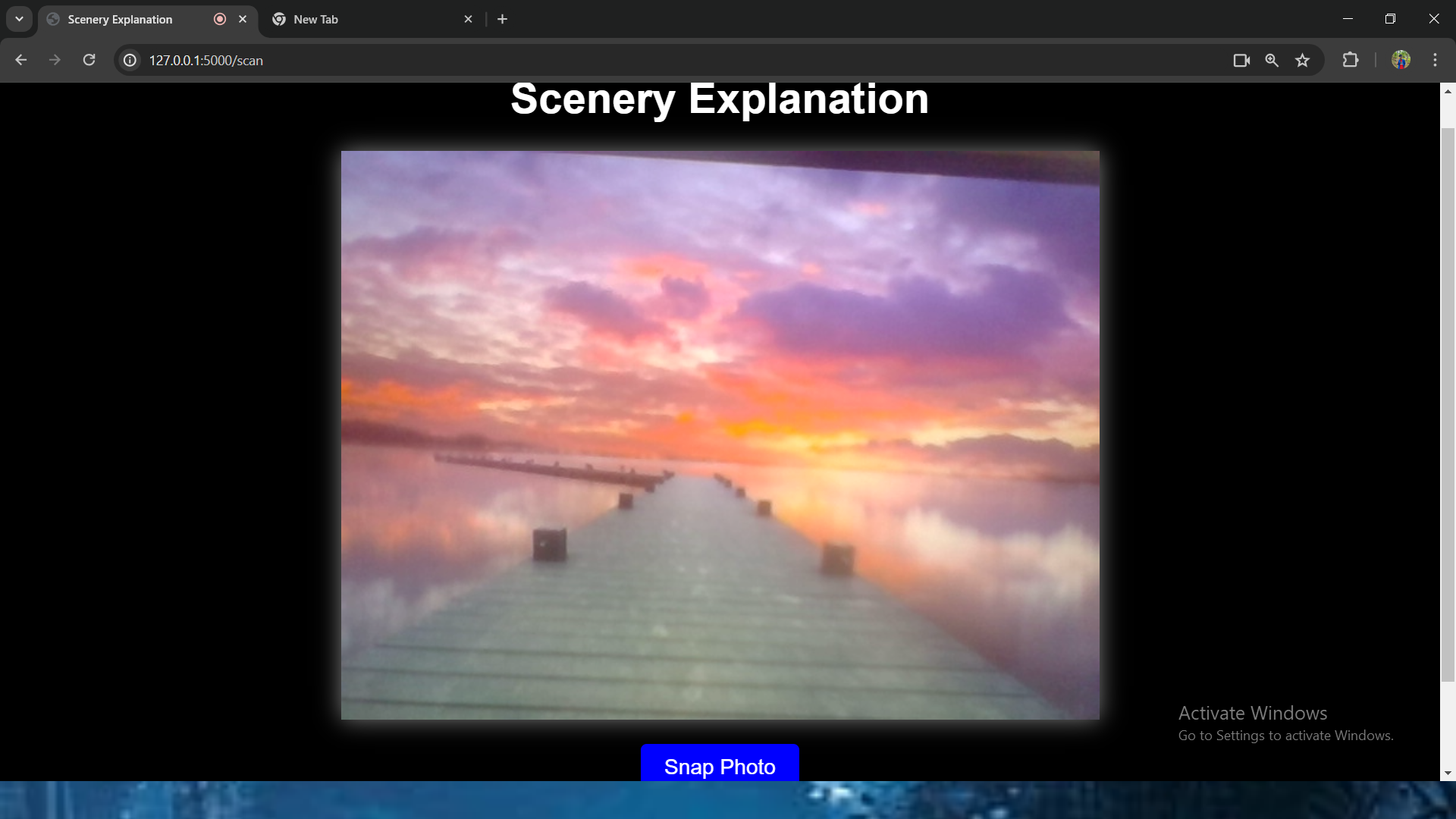Open the Extensions puzzle icon
Viewport: 1456px width, 819px height.
pyautogui.click(x=1351, y=60)
